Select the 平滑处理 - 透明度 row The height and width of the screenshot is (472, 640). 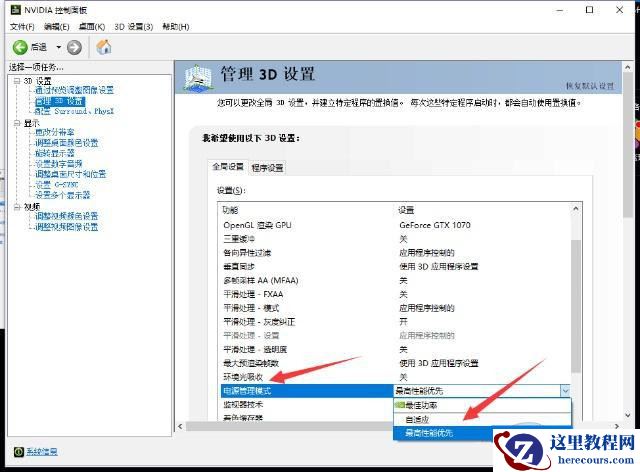[396, 350]
